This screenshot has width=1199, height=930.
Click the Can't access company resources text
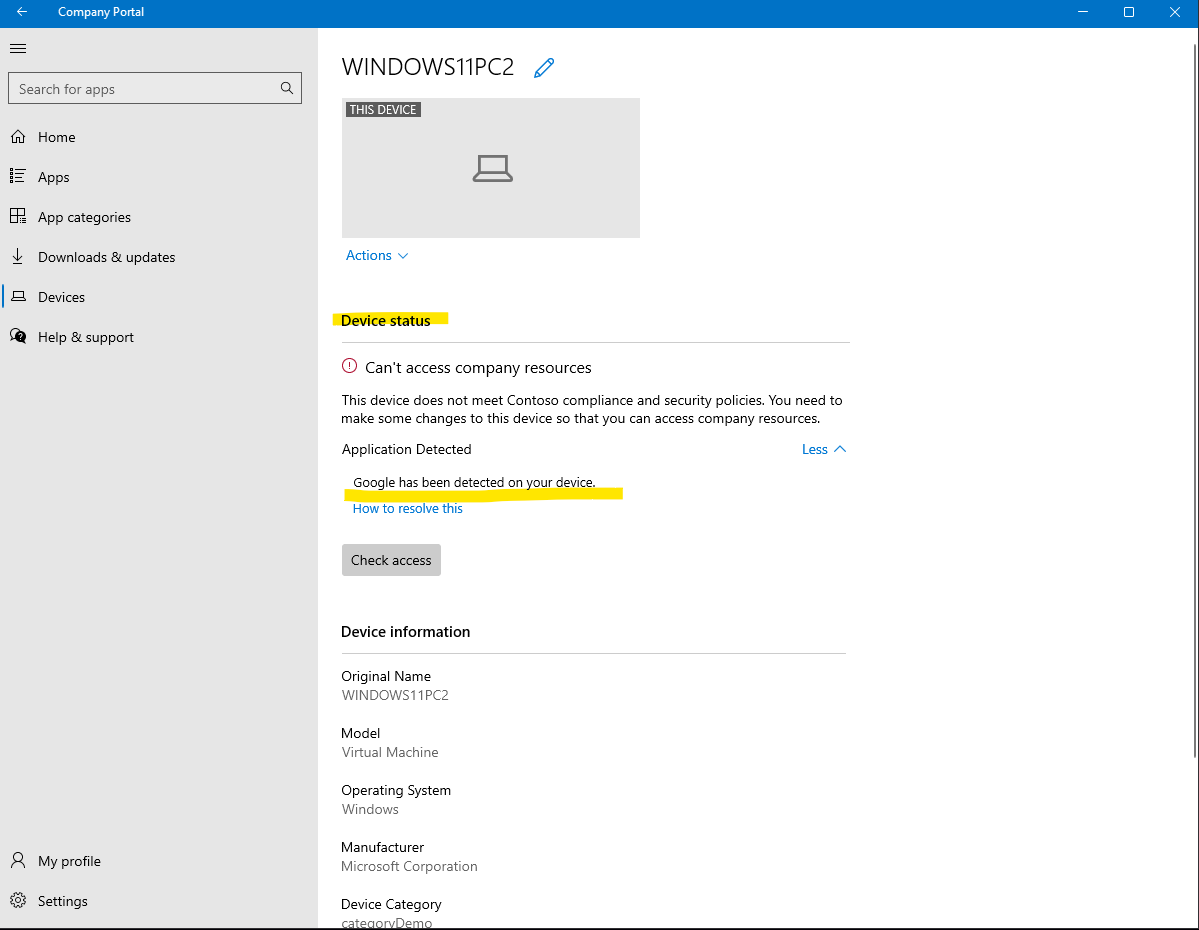click(478, 368)
